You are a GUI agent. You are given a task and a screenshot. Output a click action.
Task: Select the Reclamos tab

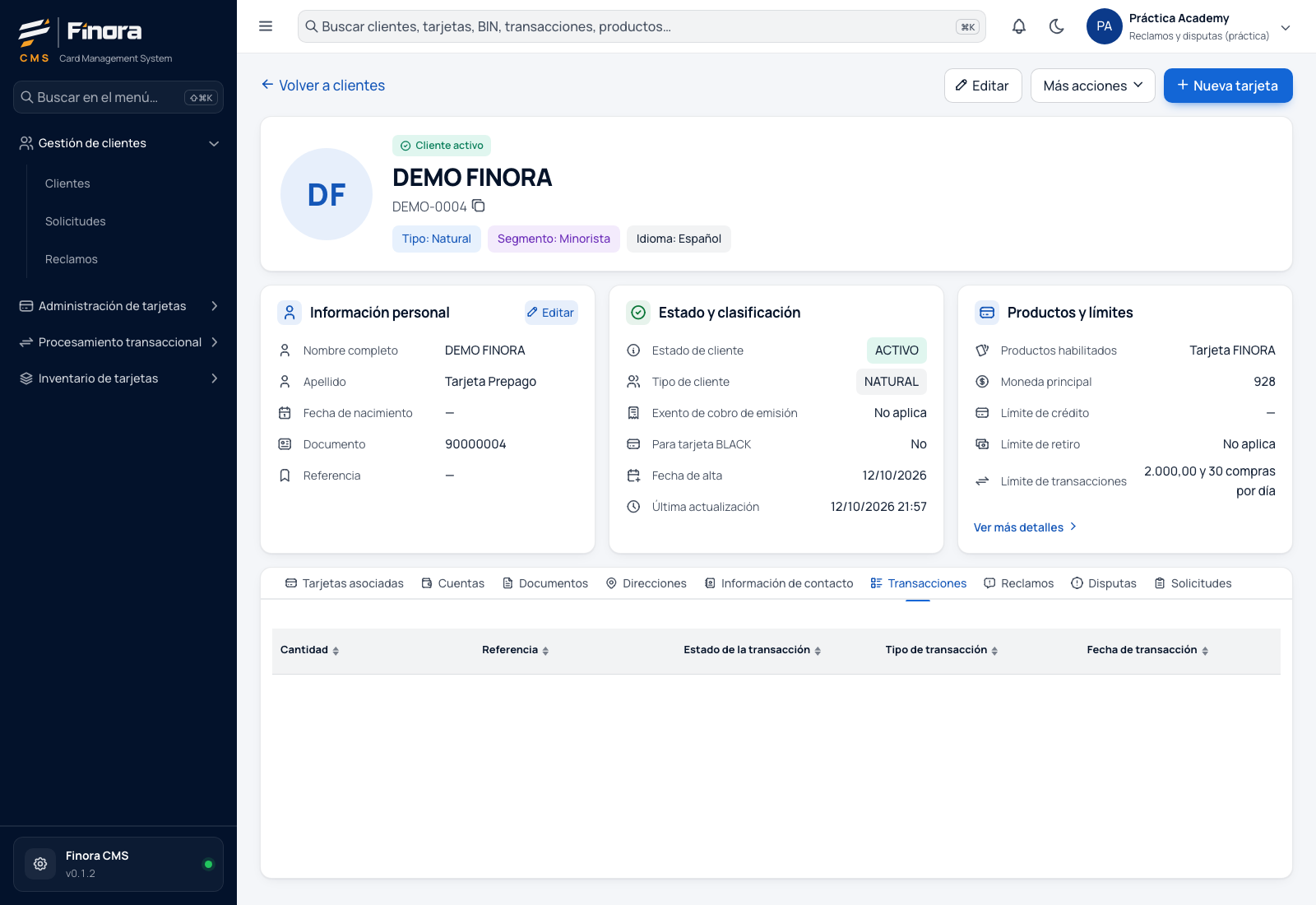tap(1018, 583)
